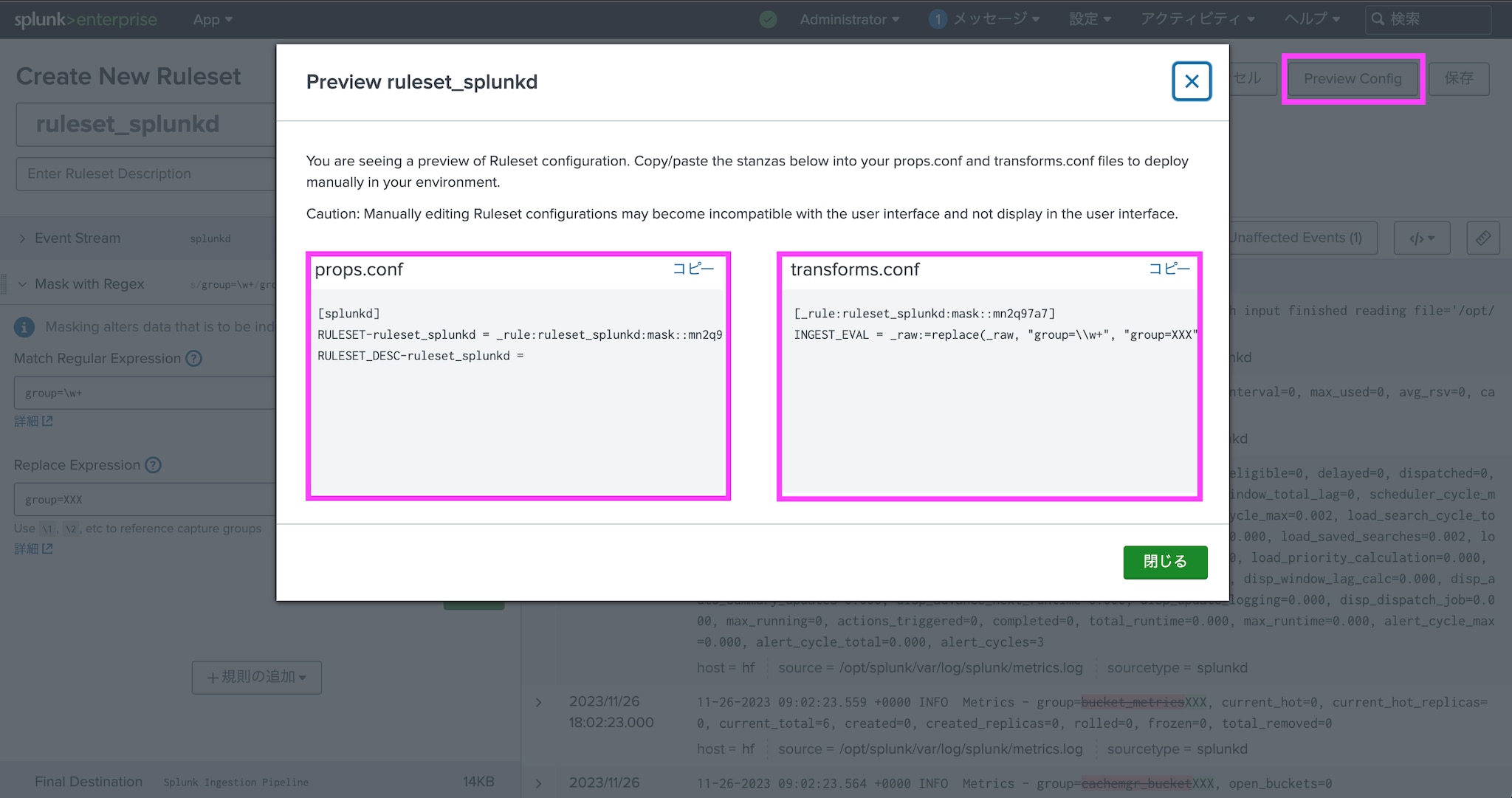Screen dimensions: 1512x798
Task: Open Match Regular Expression help icon
Action: coord(193,359)
